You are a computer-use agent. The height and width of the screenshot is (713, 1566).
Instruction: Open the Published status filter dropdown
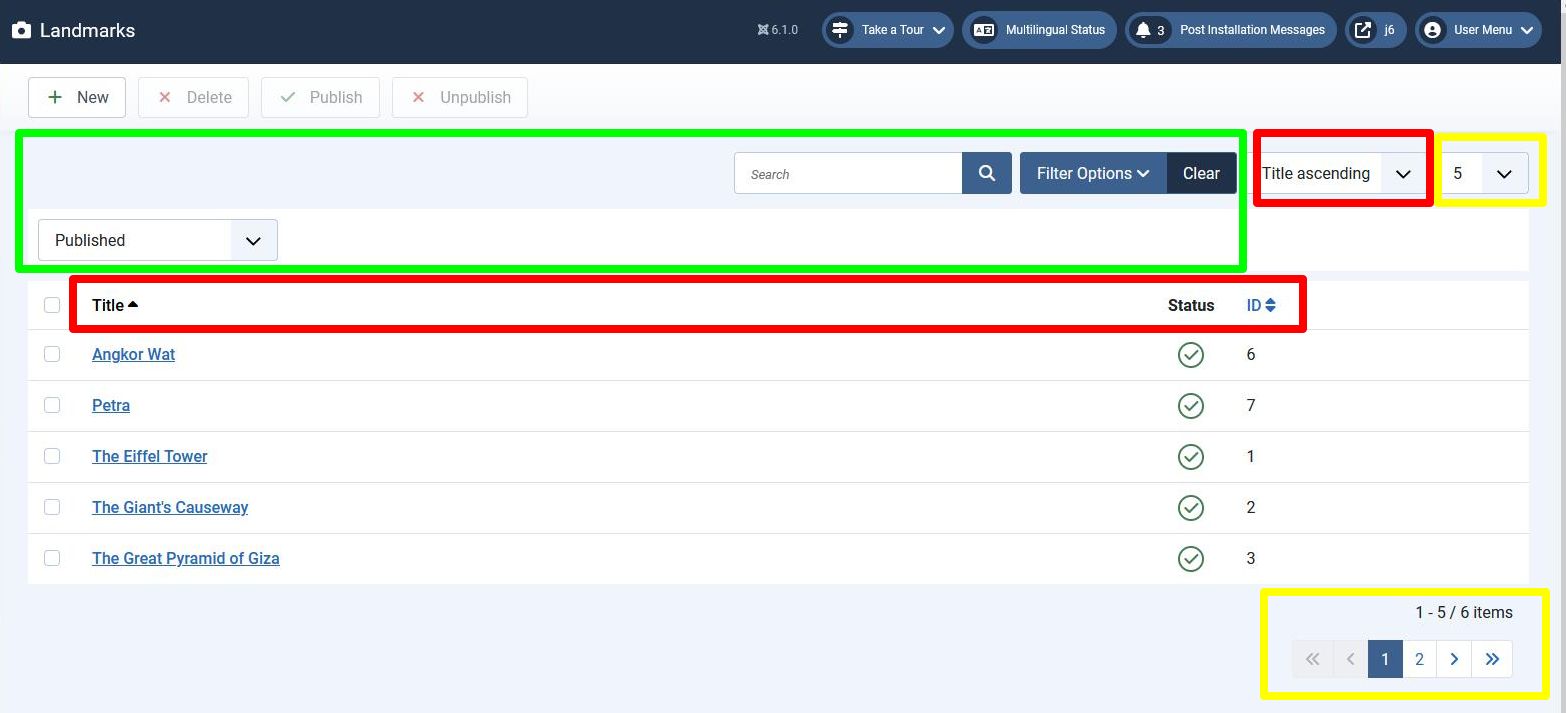[x=158, y=240]
